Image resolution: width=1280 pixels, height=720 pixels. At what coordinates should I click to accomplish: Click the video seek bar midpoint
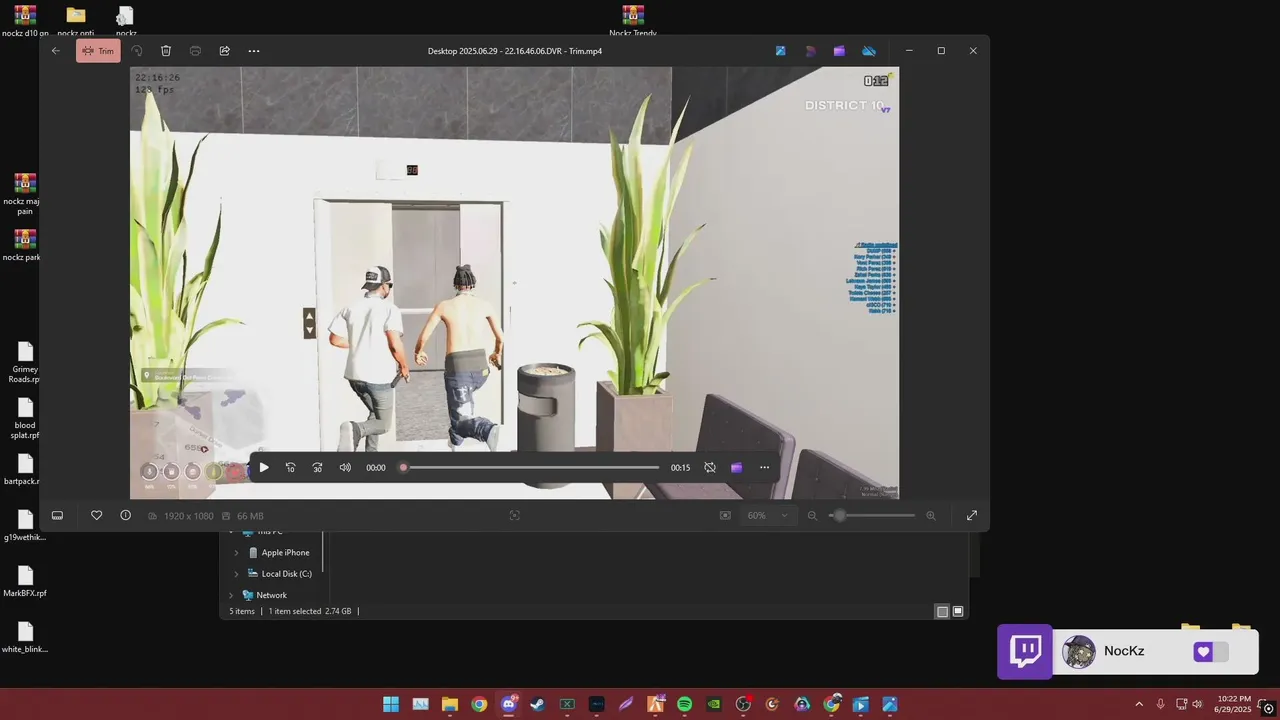click(x=531, y=467)
